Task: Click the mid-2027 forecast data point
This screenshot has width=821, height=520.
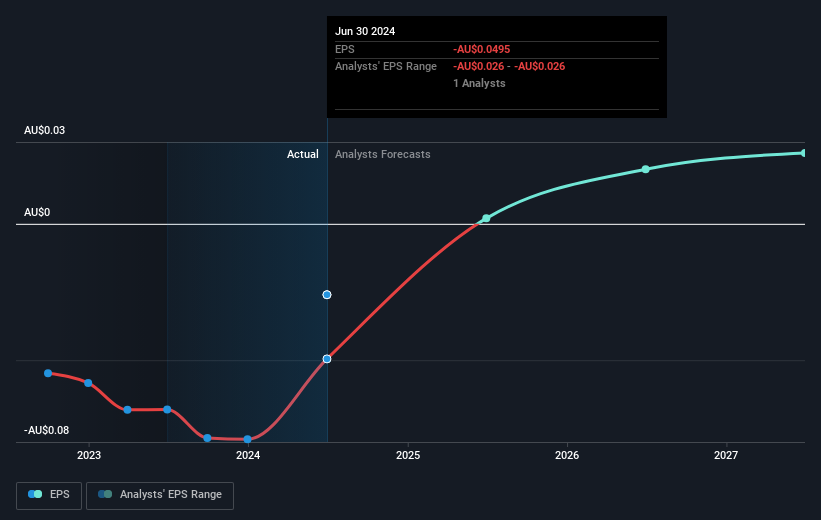Action: pos(803,153)
